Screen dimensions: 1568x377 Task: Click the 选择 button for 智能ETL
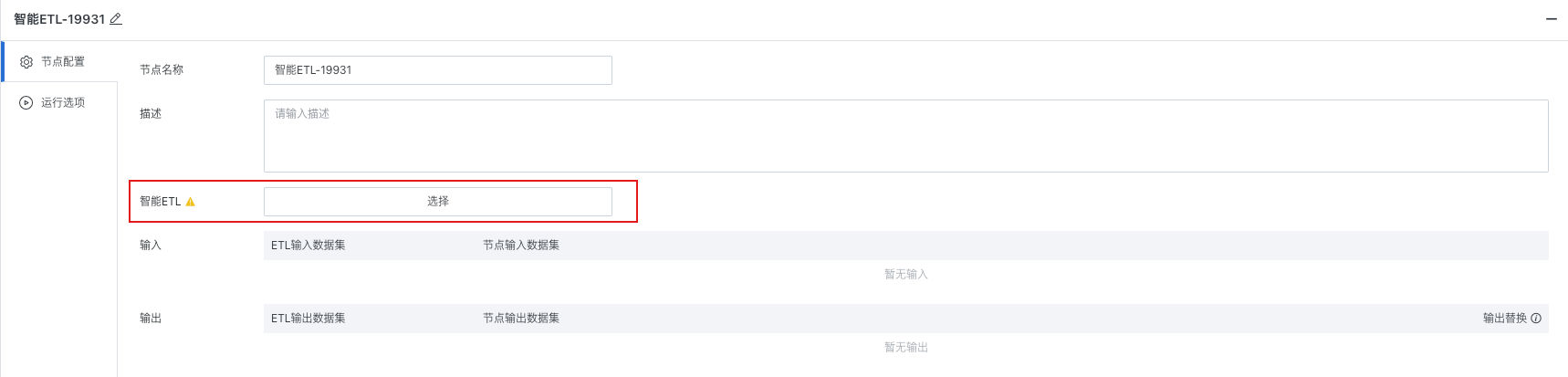click(x=438, y=202)
